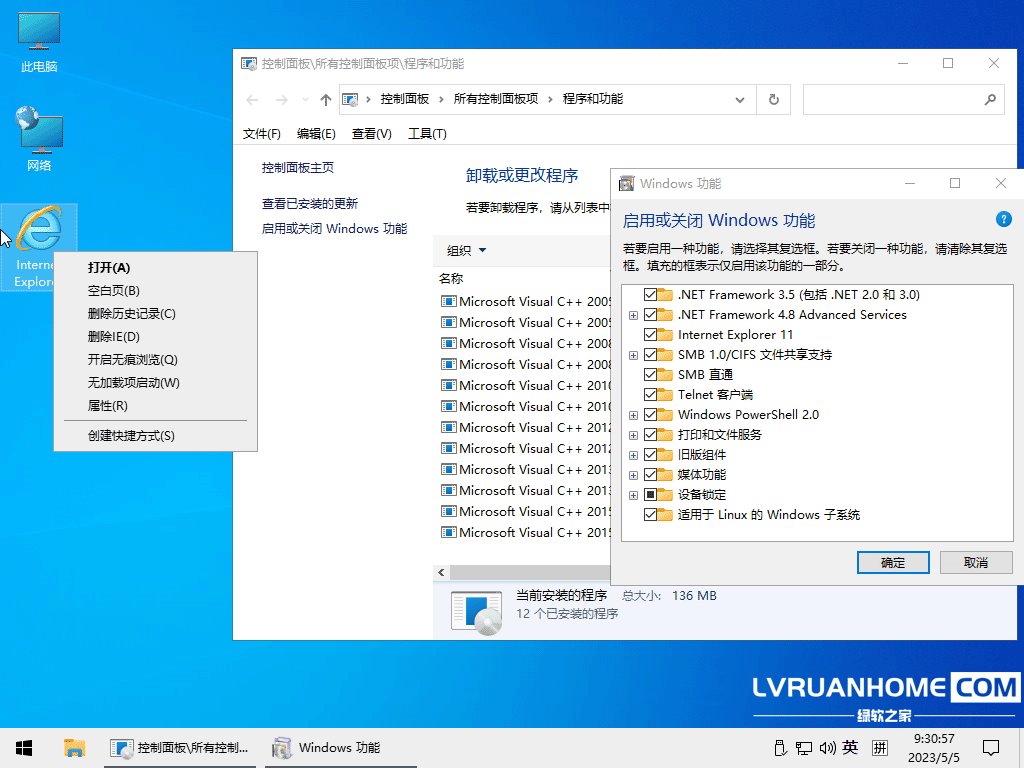Click the refresh button in address bar
This screenshot has width=1024, height=768.
tap(773, 100)
